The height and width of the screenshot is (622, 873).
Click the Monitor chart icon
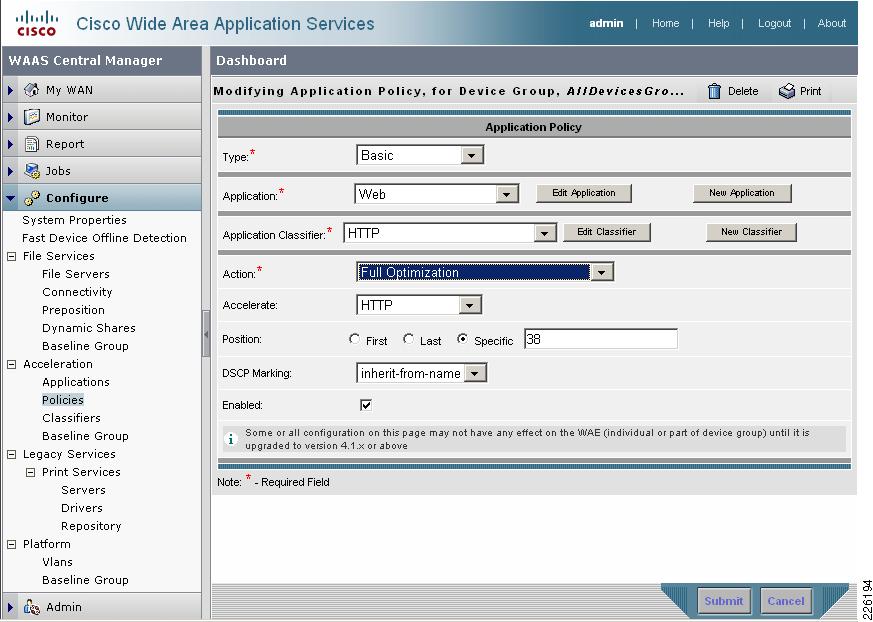coord(32,117)
